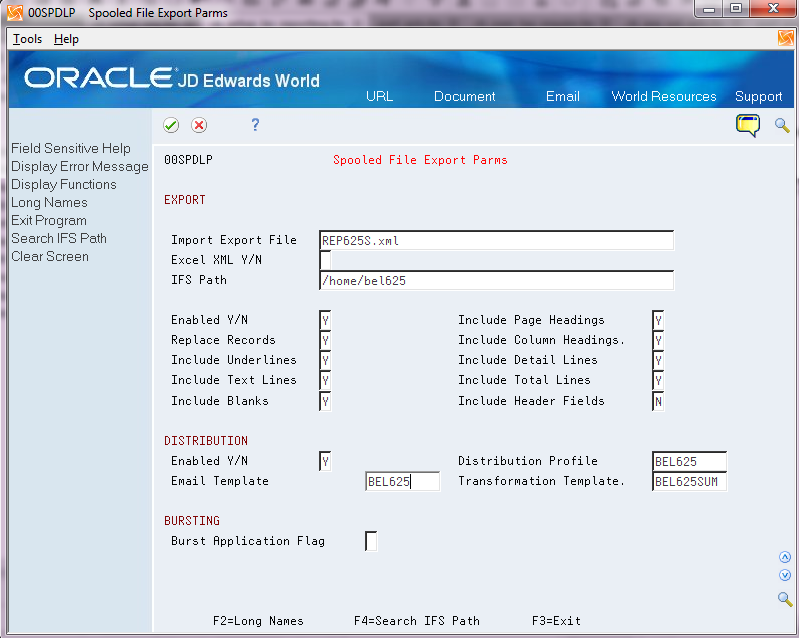Click the IFS Path input field
Viewport: 799px width, 638px height.
click(x=496, y=281)
